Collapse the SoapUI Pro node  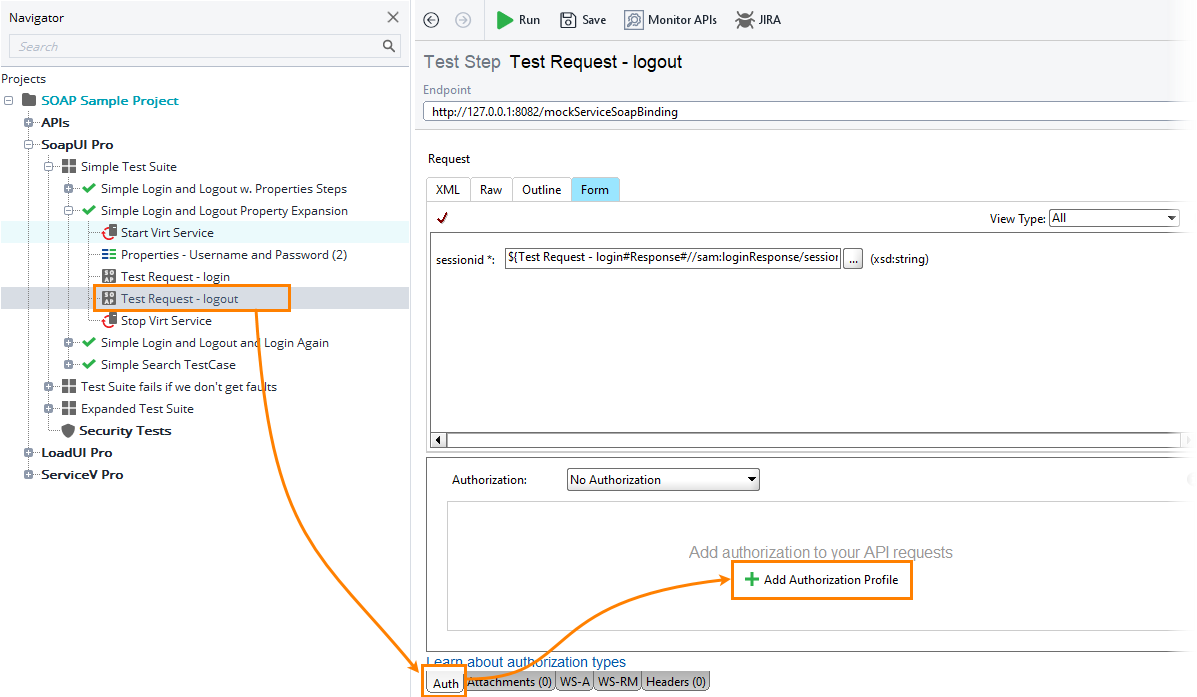[28, 144]
